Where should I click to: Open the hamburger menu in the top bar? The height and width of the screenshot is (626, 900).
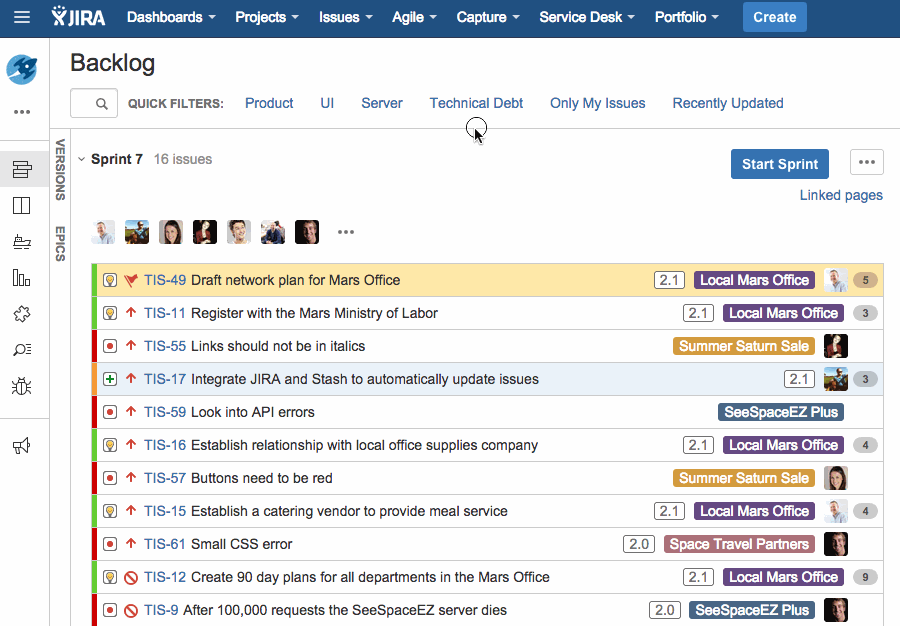tap(22, 17)
